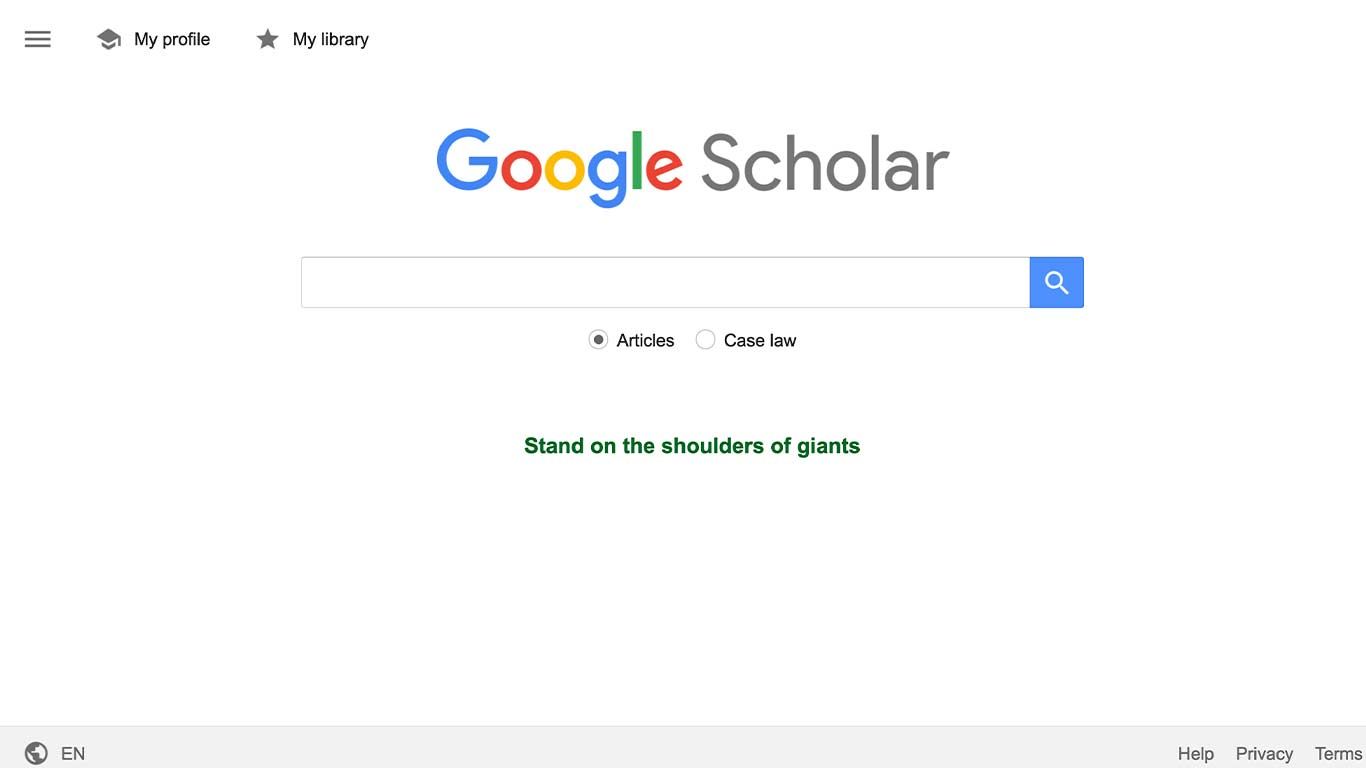Open the EN language selector

point(73,753)
